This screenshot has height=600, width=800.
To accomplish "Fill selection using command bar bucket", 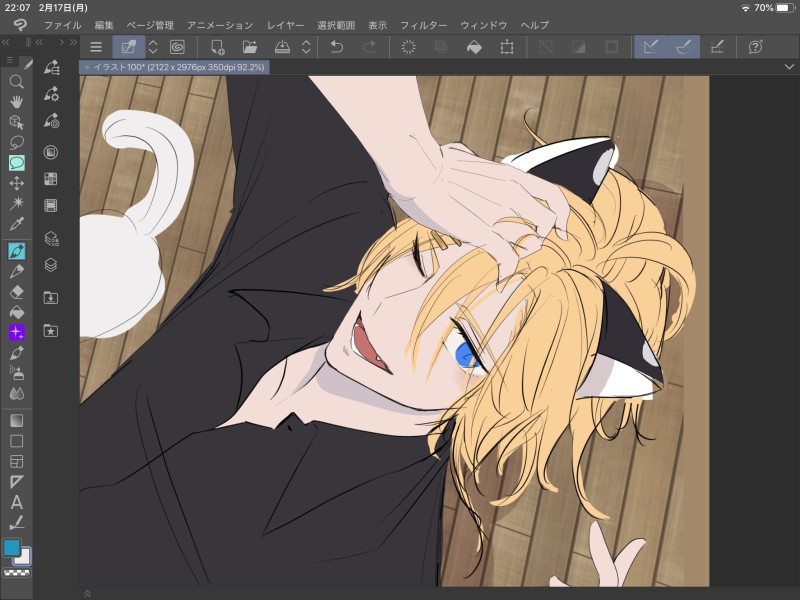I will pos(474,47).
